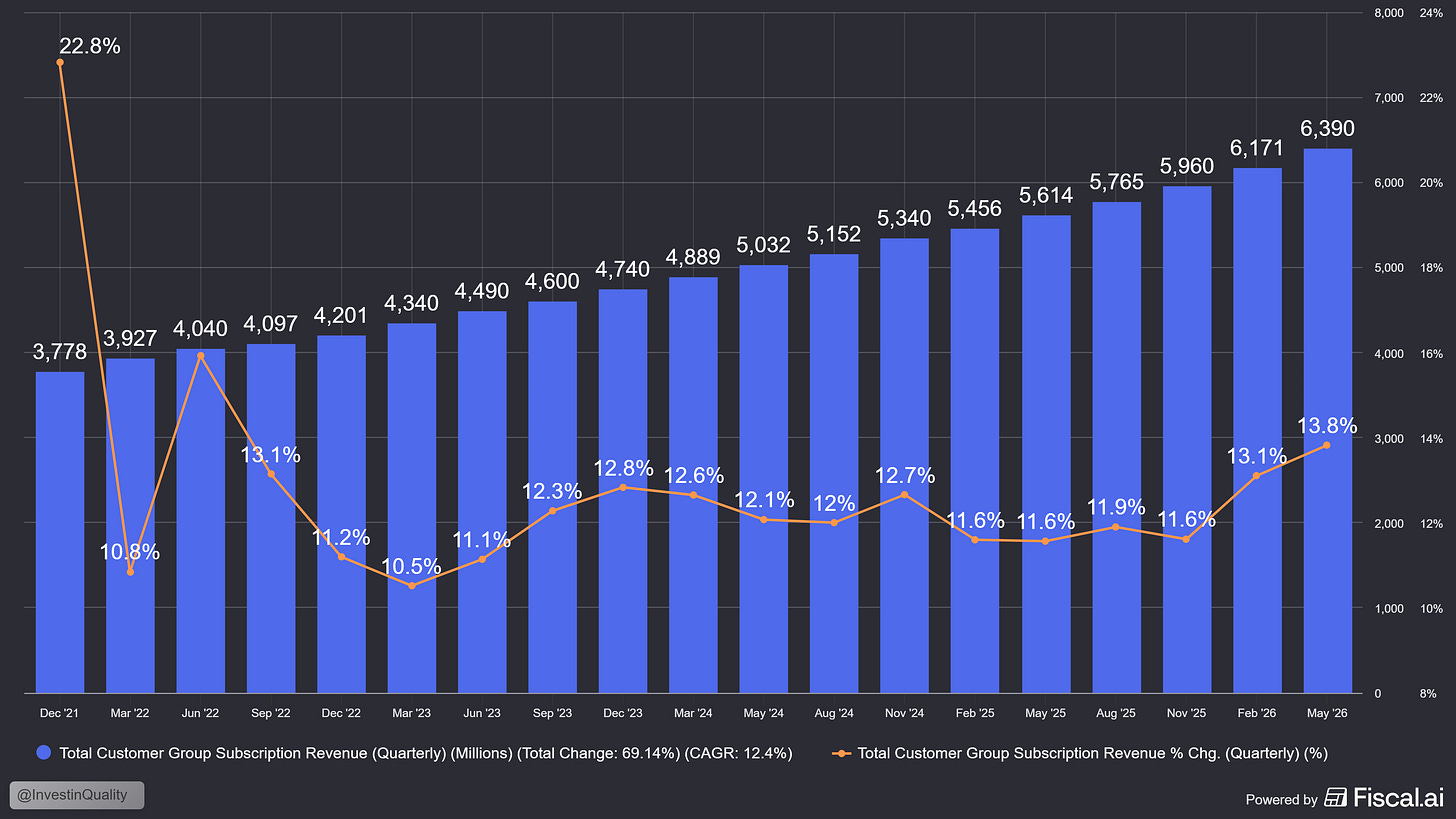This screenshot has height=819, width=1456.
Task: Click the blue bar for Dec '22
Action: pos(341,514)
